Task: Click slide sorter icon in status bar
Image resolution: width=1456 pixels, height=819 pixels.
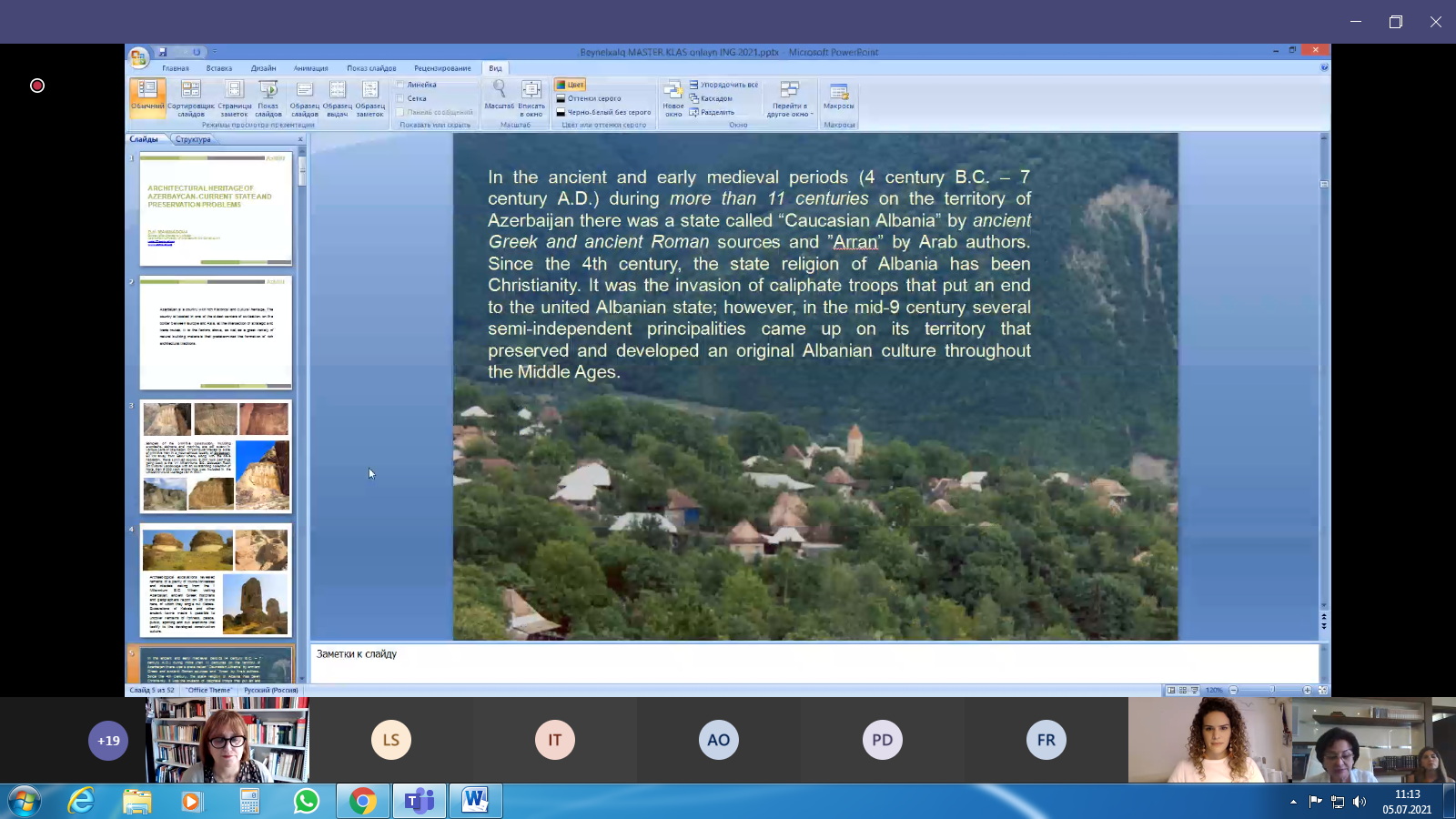Action: coord(1183,690)
